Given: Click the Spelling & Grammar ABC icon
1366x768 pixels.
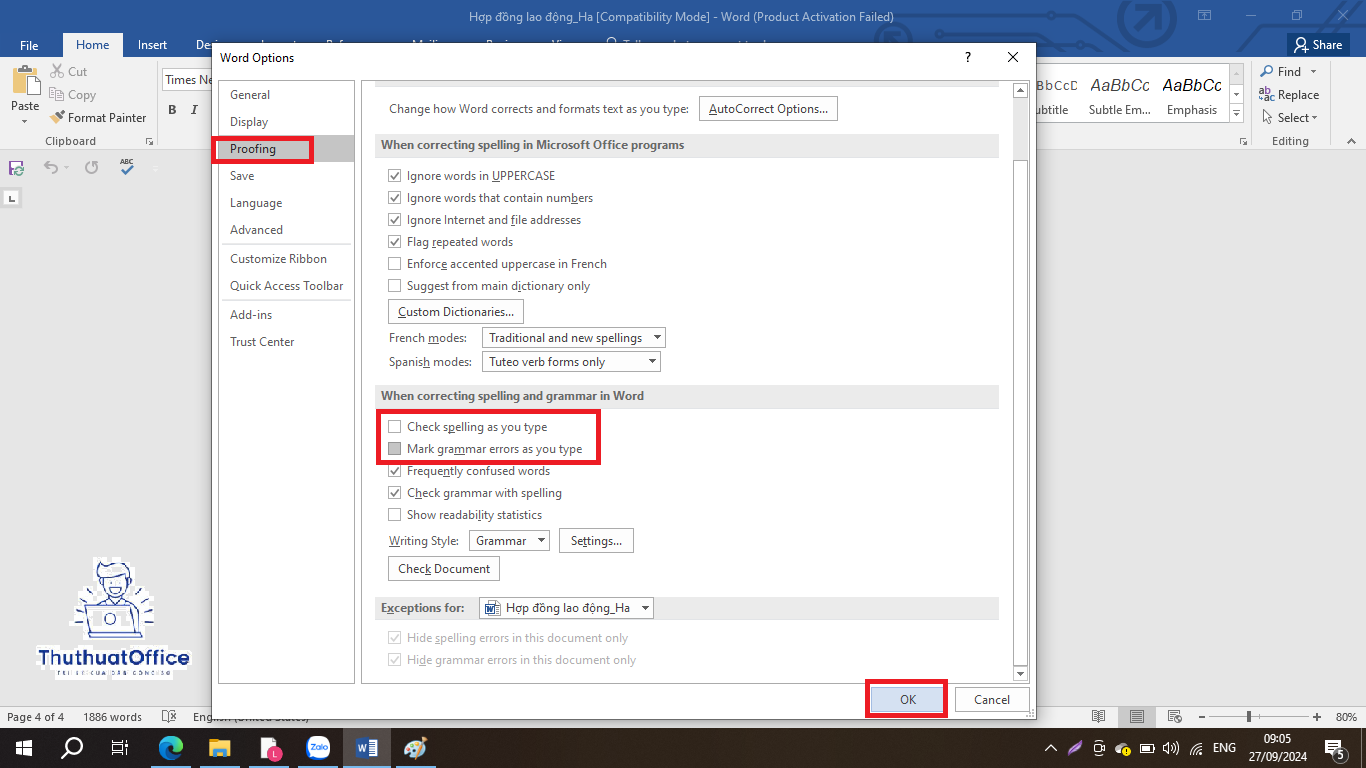Looking at the screenshot, I should pyautogui.click(x=127, y=167).
